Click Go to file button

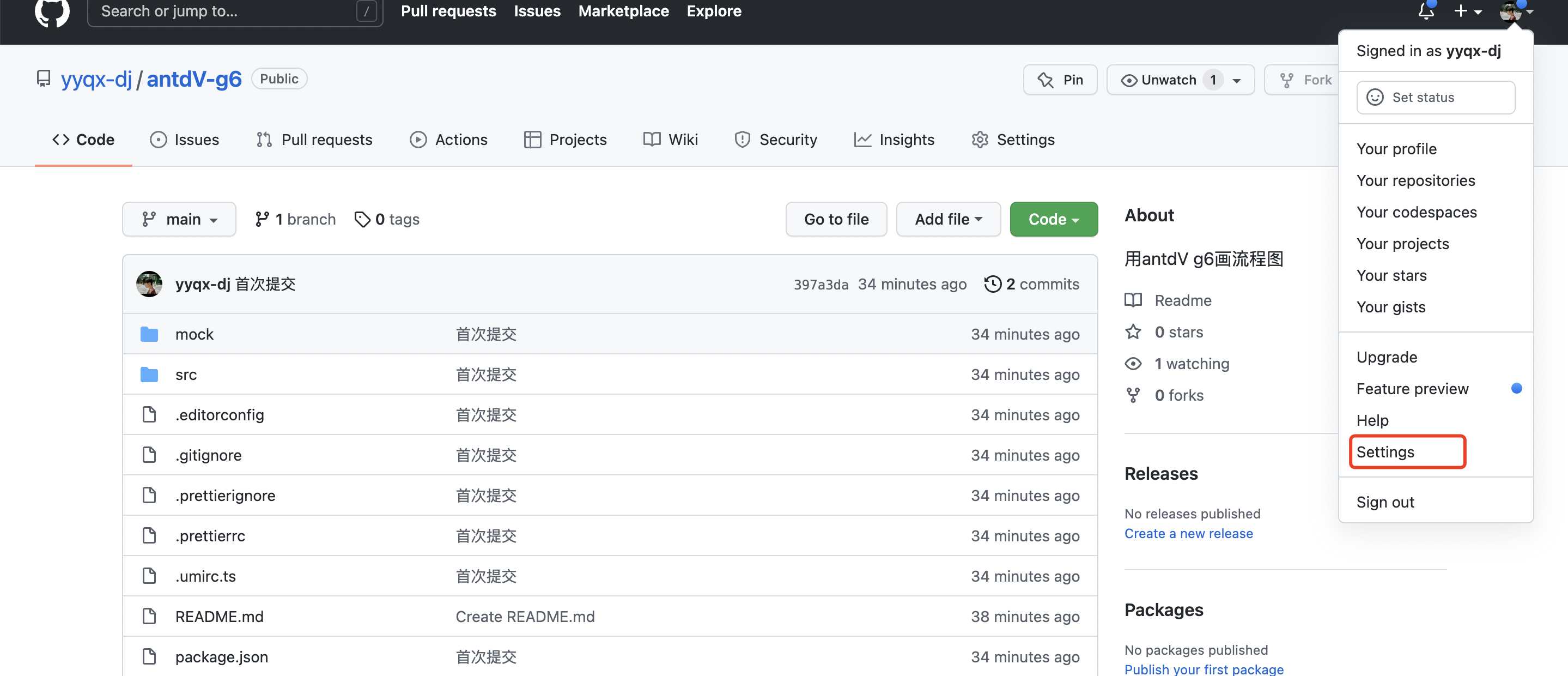coord(836,219)
